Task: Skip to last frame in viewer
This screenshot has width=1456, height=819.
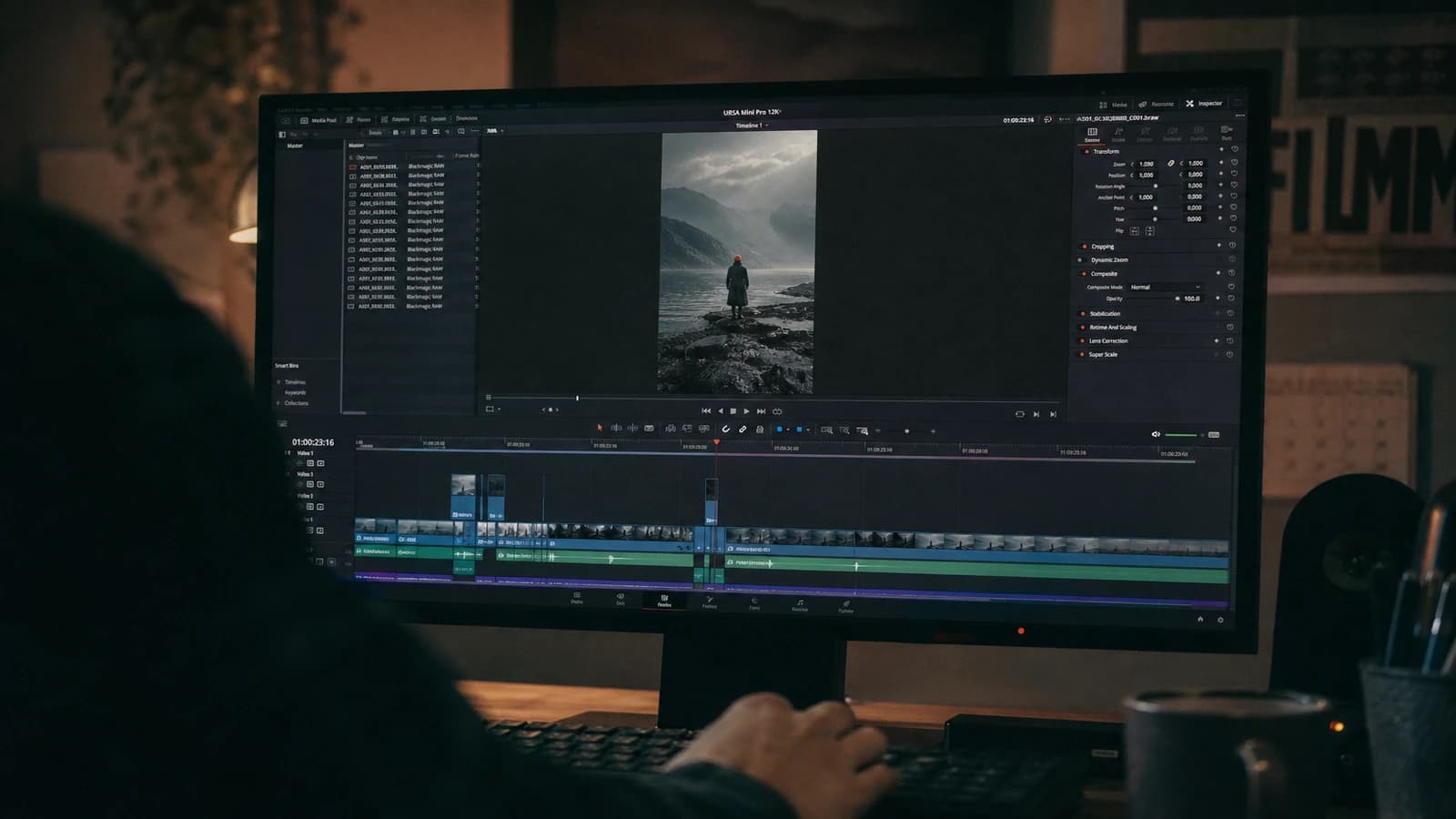Action: (762, 411)
